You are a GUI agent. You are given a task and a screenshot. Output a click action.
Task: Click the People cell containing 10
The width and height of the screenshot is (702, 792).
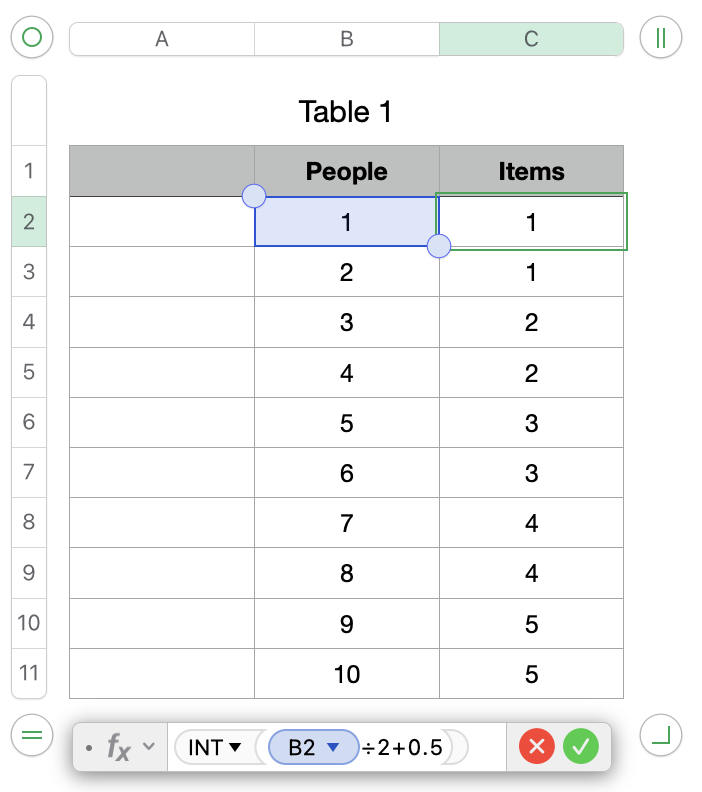click(x=347, y=674)
